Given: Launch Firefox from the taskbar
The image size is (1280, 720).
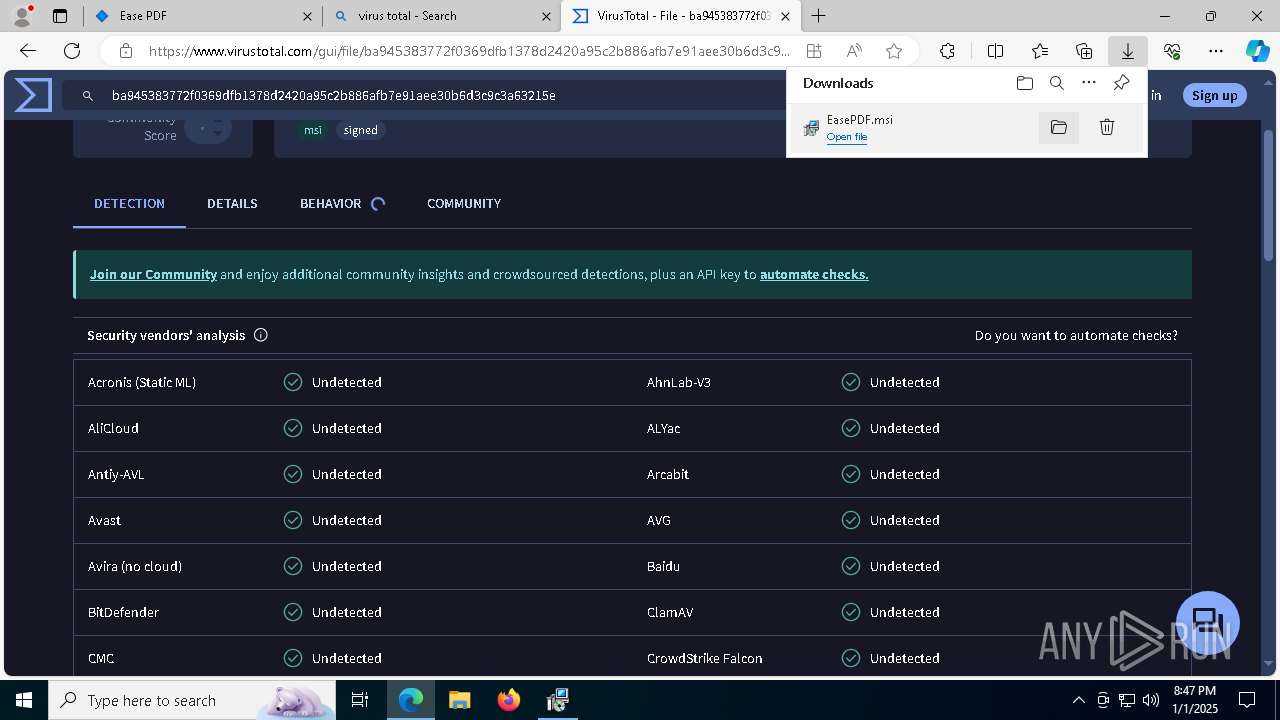Looking at the screenshot, I should pyautogui.click(x=509, y=700).
